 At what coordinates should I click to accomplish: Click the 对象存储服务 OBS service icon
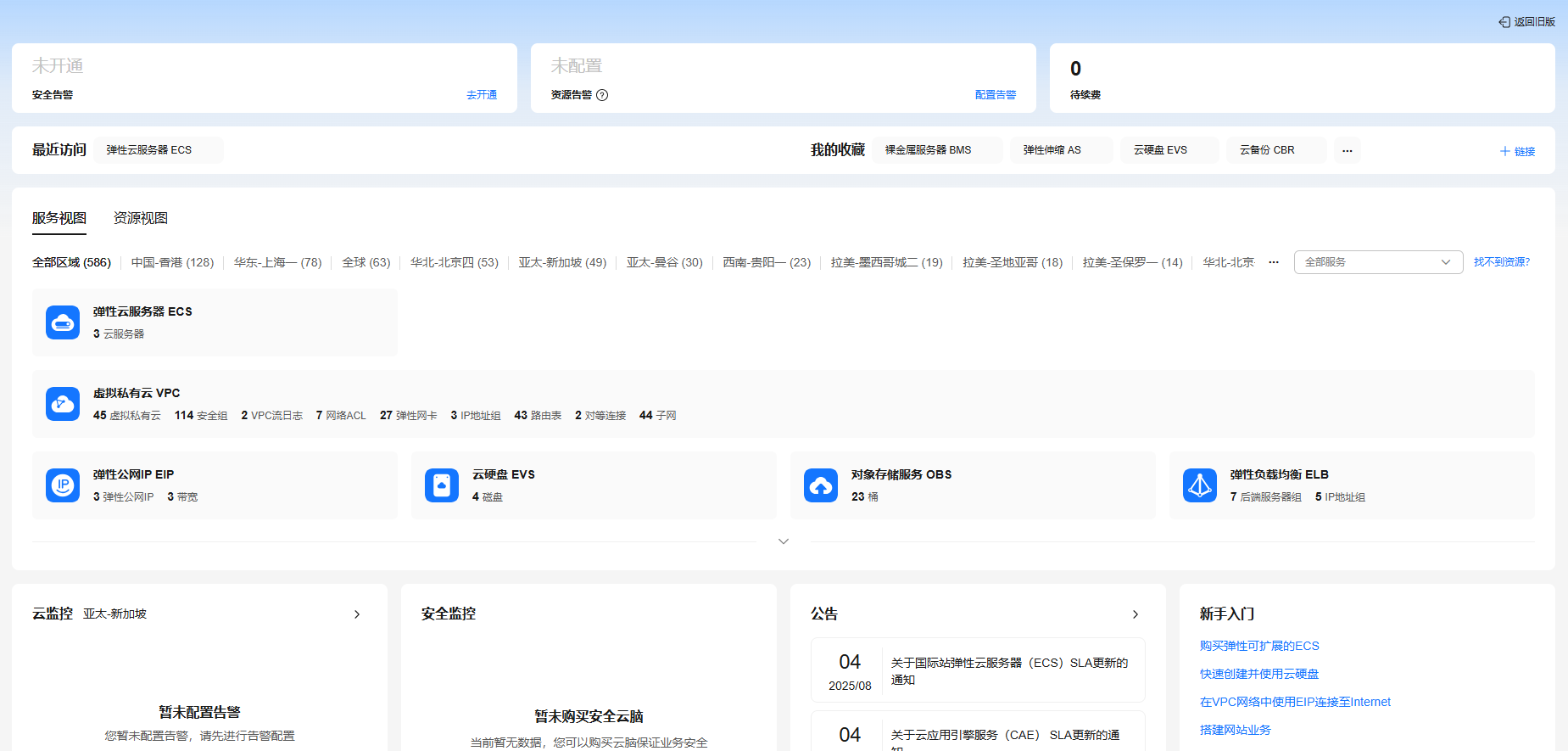point(821,485)
